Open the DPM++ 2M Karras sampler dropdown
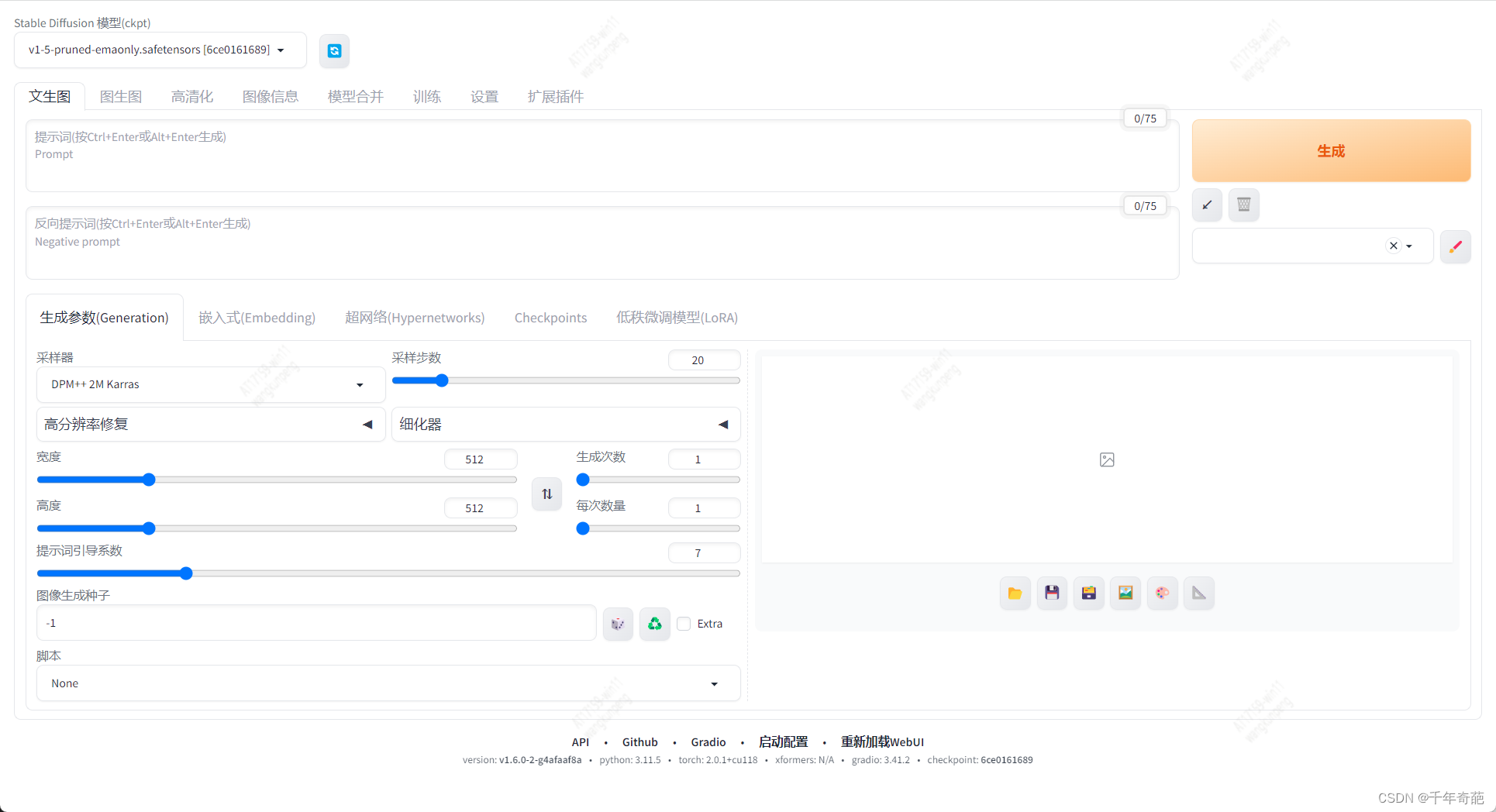 click(x=211, y=384)
